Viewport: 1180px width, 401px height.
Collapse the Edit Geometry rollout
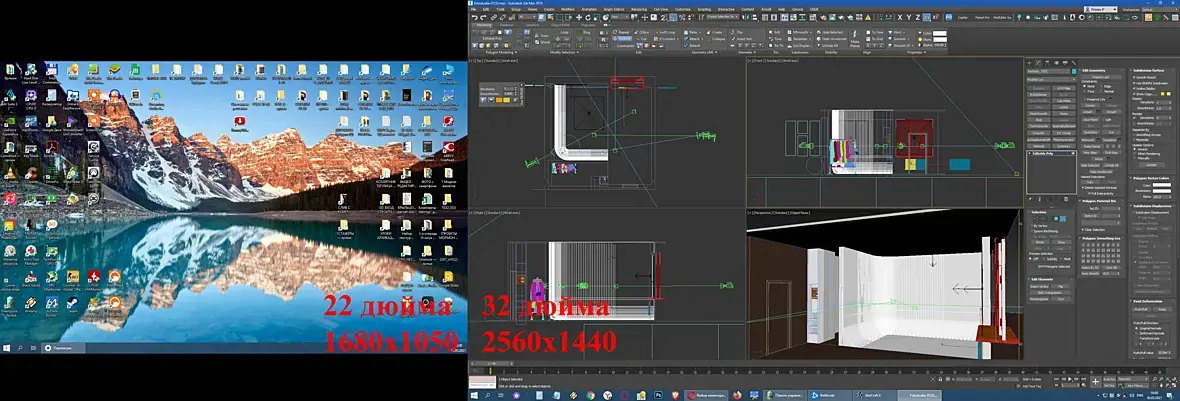1093,71
